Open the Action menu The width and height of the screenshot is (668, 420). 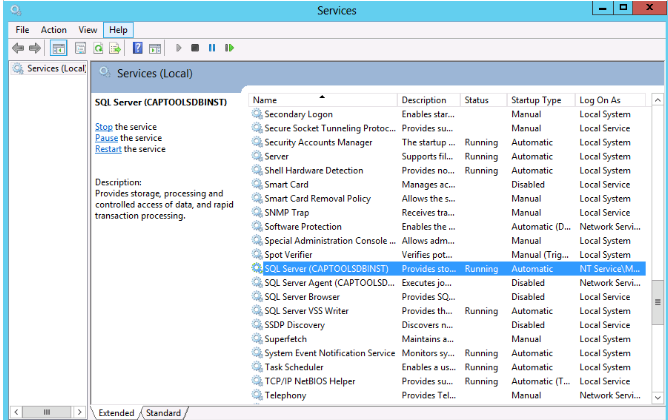click(54, 30)
